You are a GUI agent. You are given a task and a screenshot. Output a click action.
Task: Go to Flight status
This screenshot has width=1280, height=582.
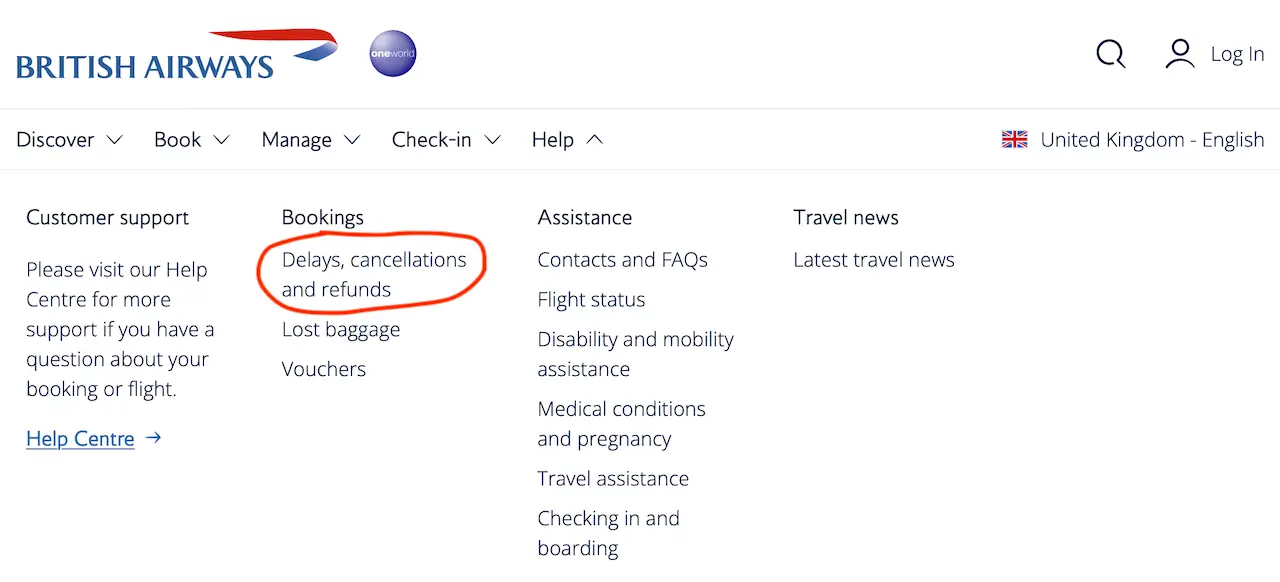[591, 300]
